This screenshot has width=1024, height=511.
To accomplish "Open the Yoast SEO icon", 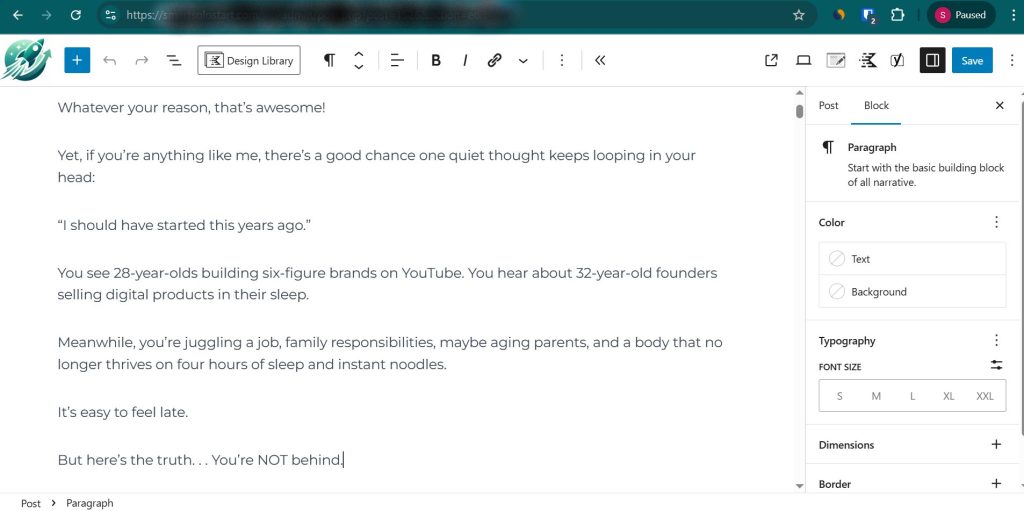I will [x=897, y=60].
